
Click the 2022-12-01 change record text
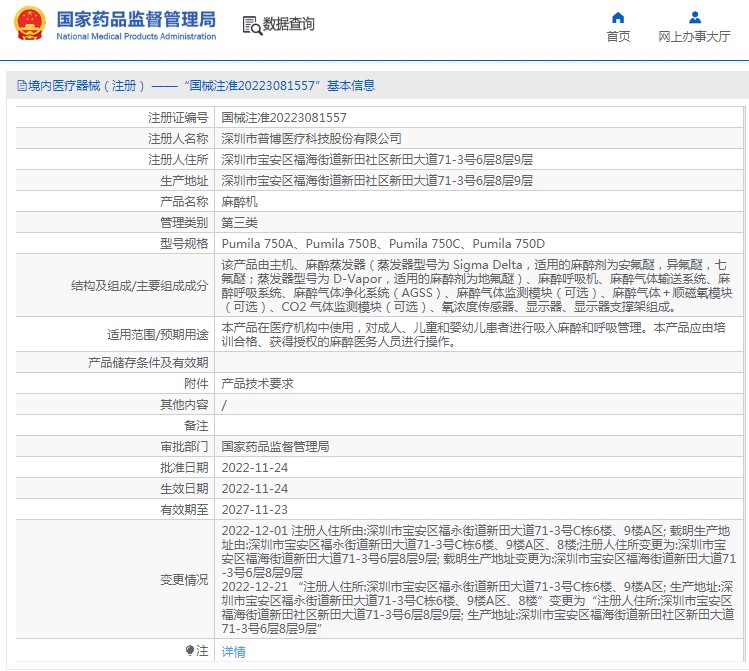pos(478,552)
